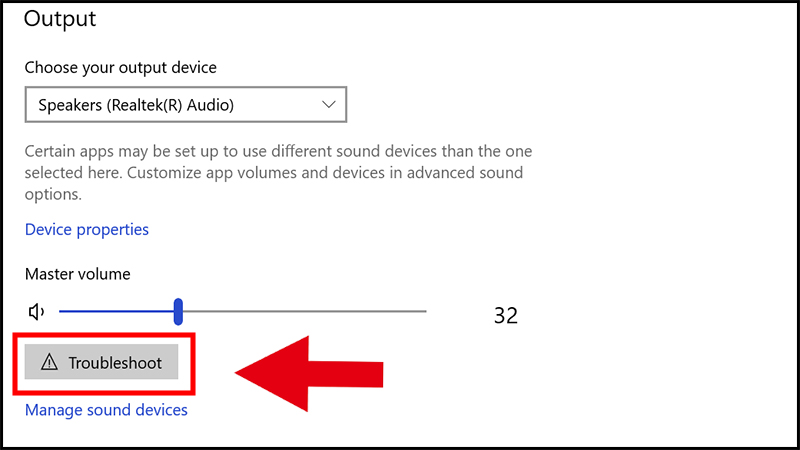Viewport: 800px width, 450px height.
Task: Click the warning triangle icon on Troubleshoot
Action: [x=49, y=363]
